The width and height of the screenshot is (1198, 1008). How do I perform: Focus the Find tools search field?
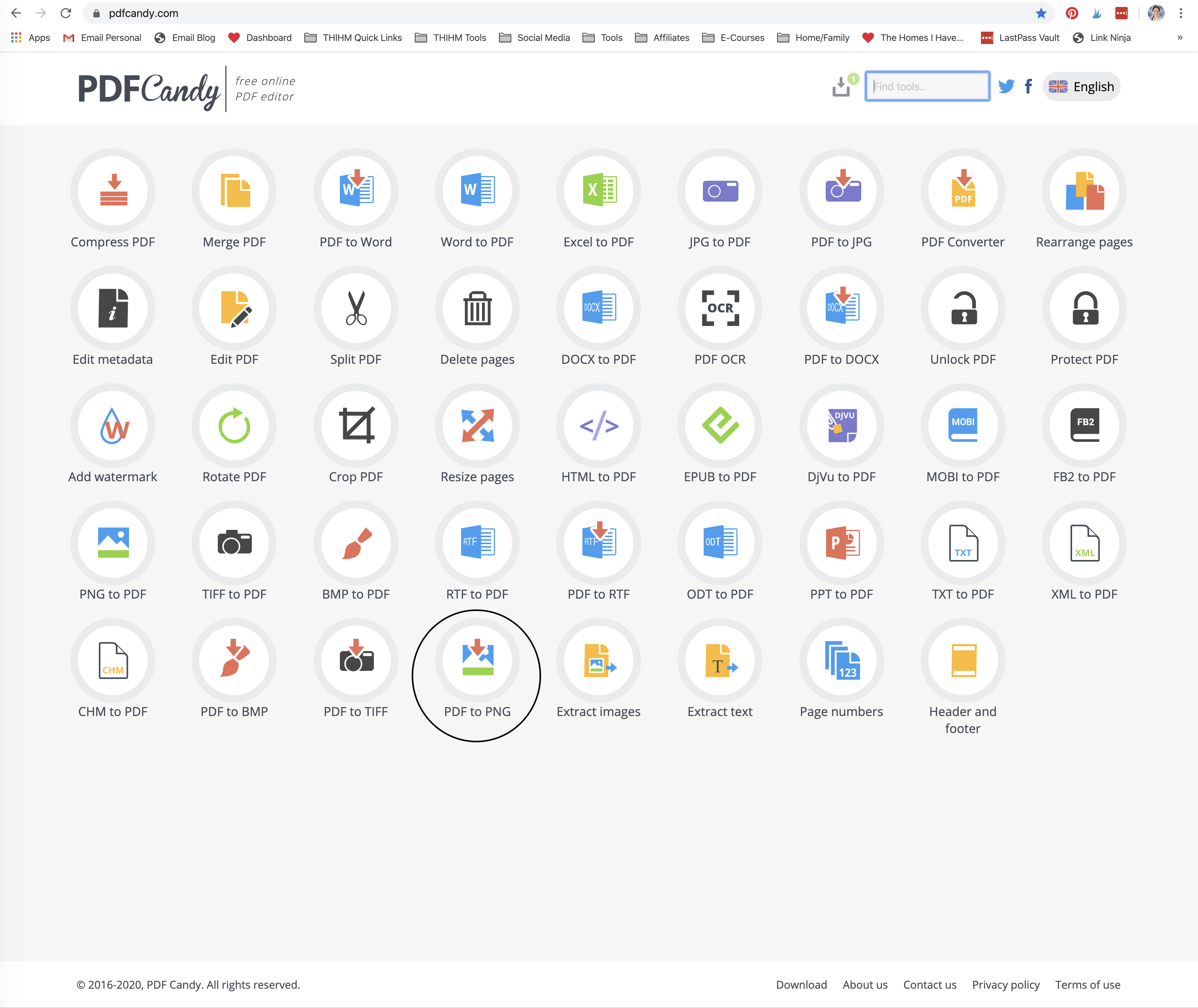pos(926,87)
